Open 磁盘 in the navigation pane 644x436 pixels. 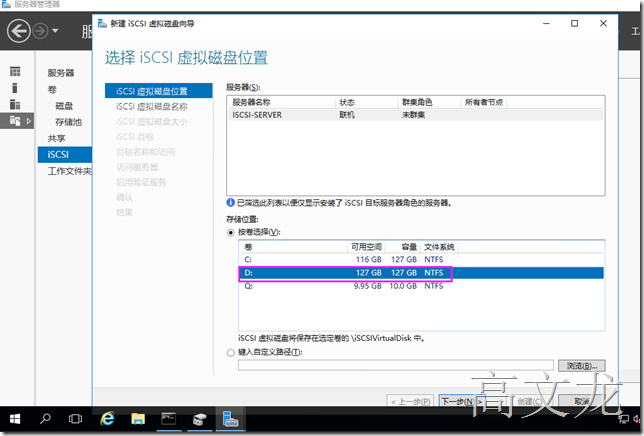(x=64, y=106)
